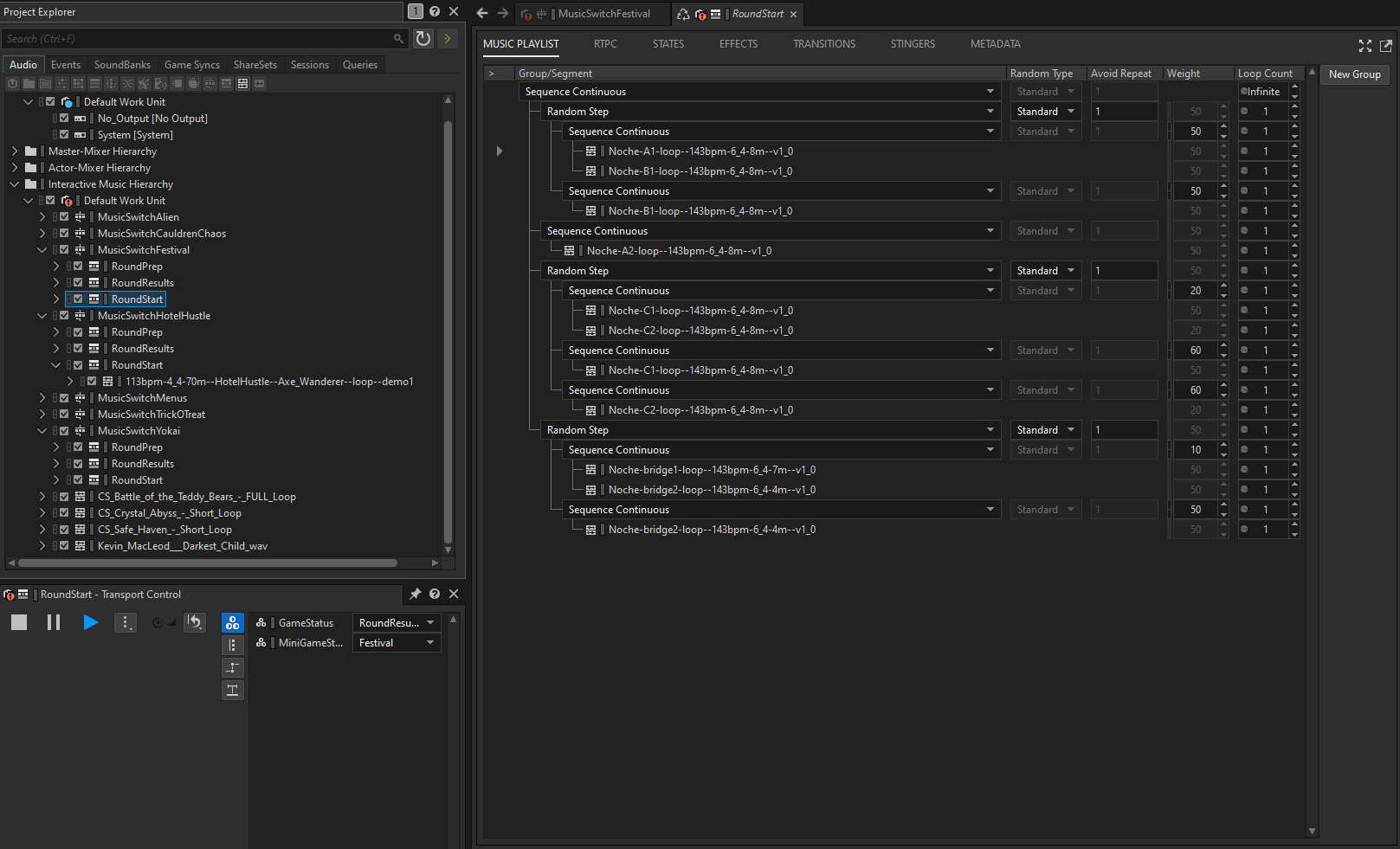Pin the Transport Control view
The width and height of the screenshot is (1400, 849).
(x=416, y=594)
